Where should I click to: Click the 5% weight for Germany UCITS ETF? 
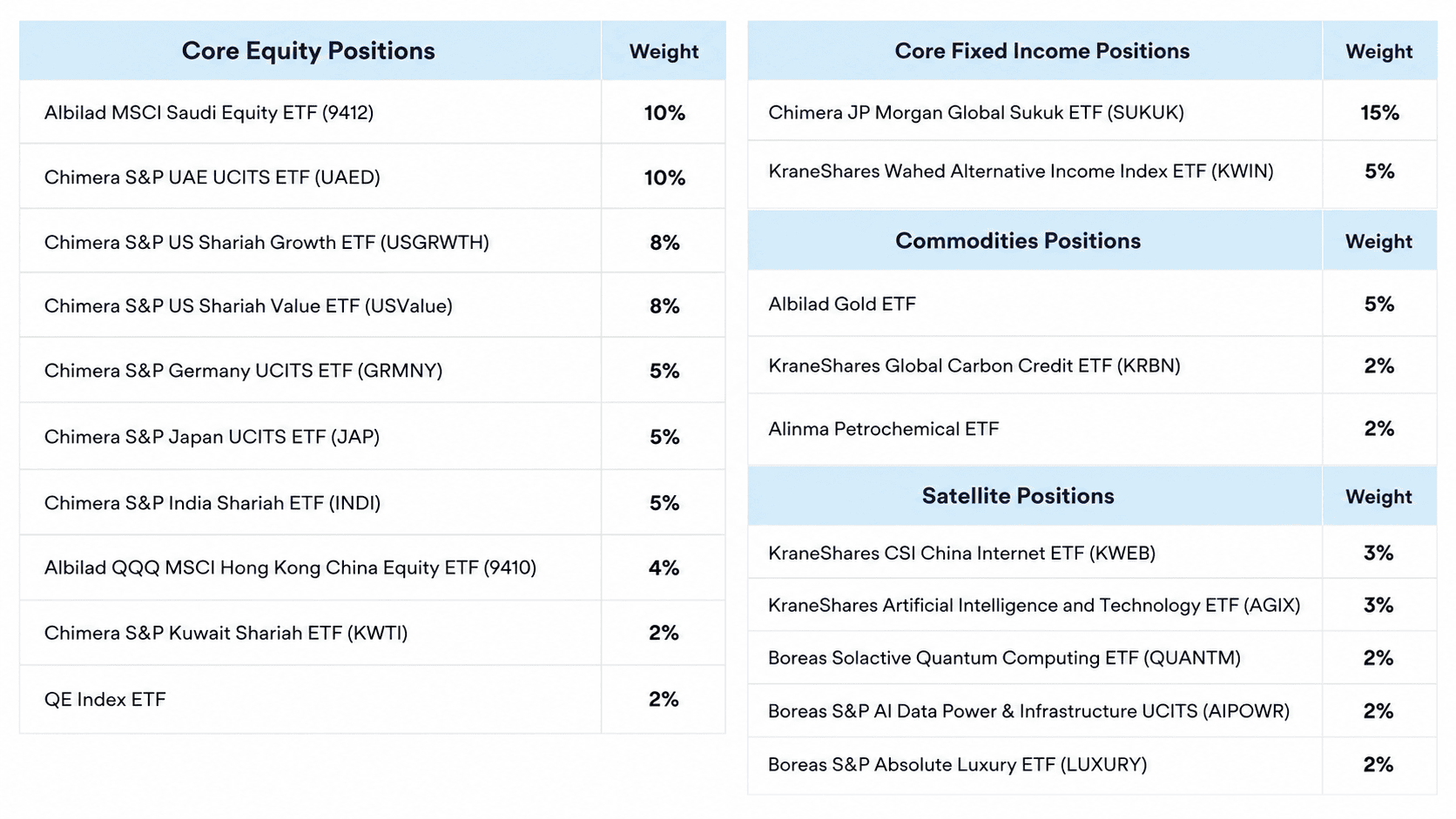tap(664, 371)
